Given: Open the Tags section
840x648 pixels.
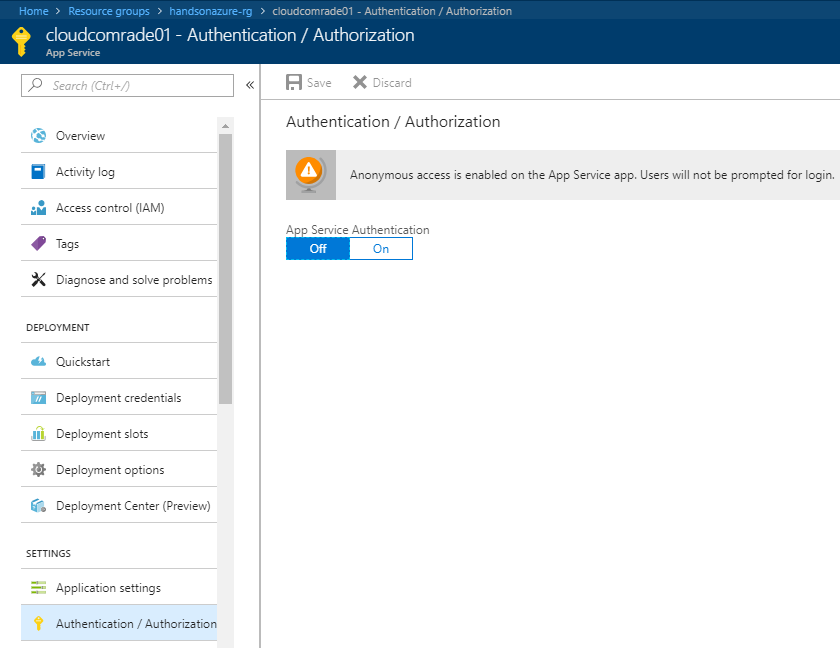Looking at the screenshot, I should (x=119, y=243).
